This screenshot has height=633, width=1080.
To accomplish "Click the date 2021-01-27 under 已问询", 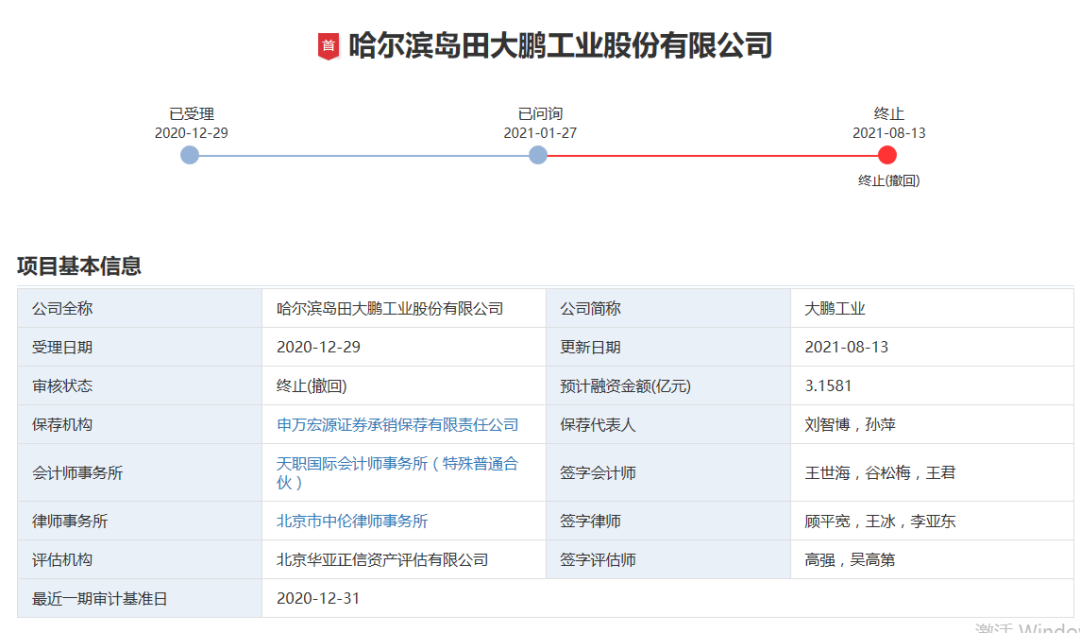I will point(540,133).
